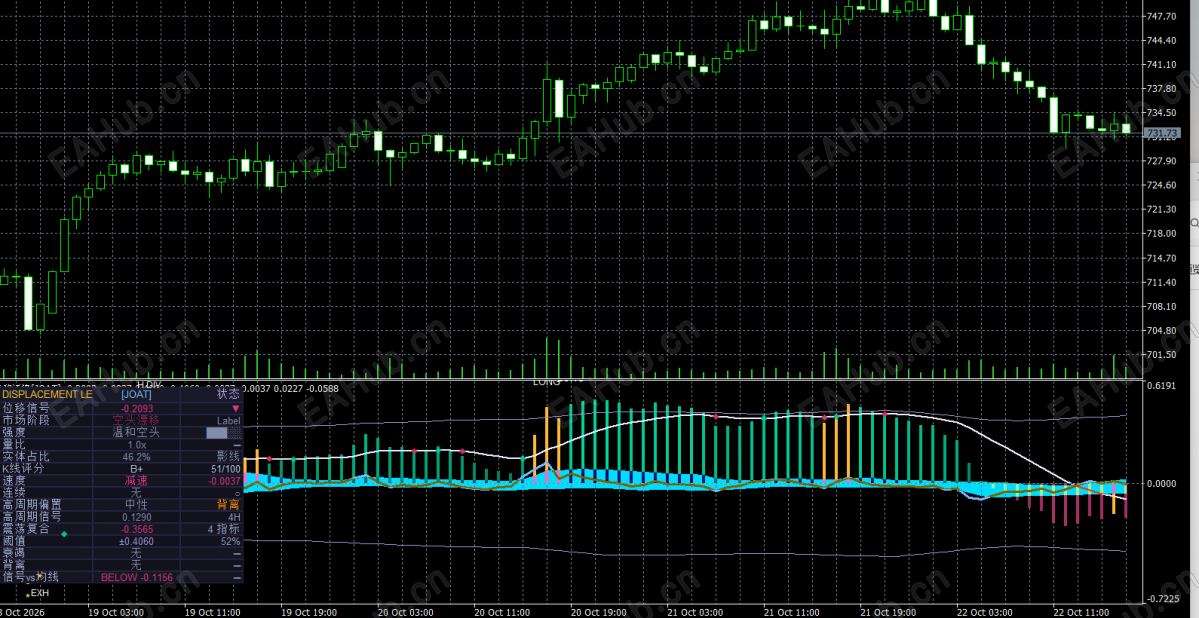The image size is (1199, 618).
Task: Click the DISPLACEMENT LE panel title
Action: (x=47, y=395)
